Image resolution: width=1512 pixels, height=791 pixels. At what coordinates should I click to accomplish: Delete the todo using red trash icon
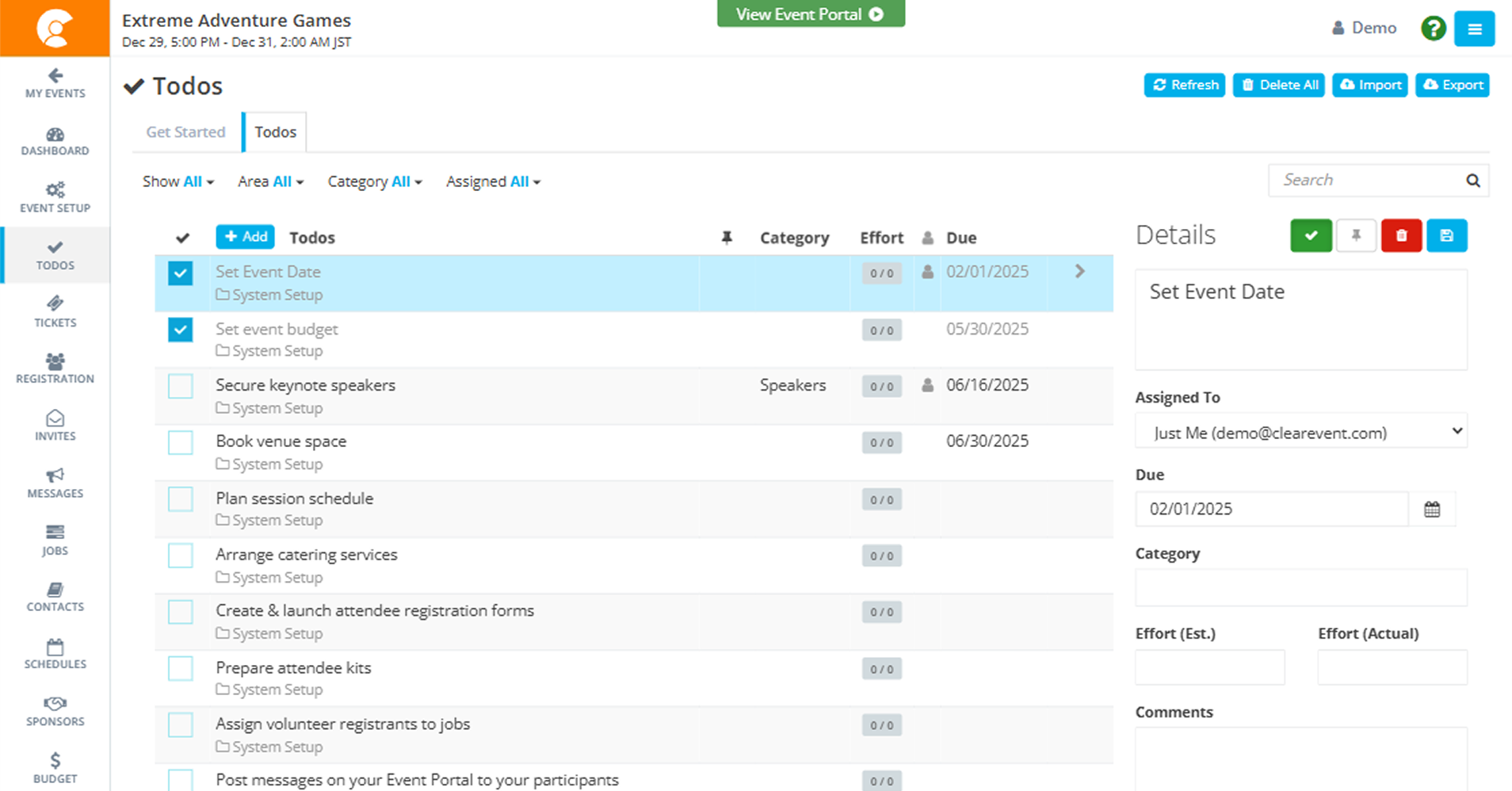coord(1401,235)
